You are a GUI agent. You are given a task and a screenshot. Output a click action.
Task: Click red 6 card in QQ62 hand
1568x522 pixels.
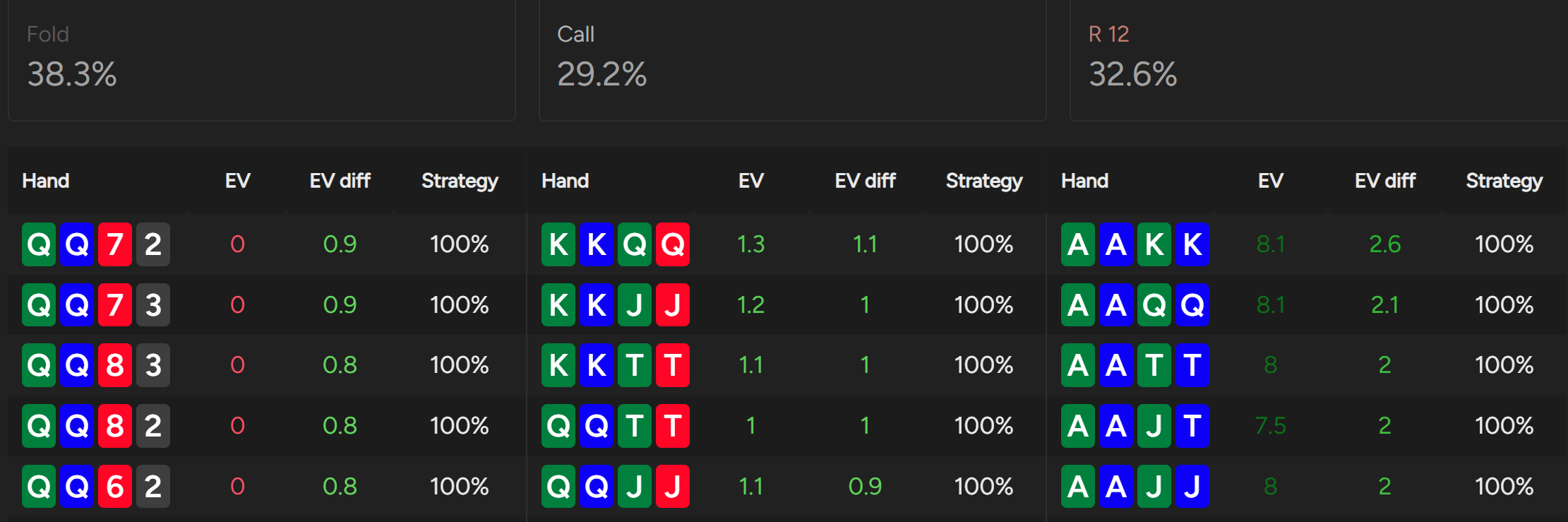pyautogui.click(x=115, y=486)
